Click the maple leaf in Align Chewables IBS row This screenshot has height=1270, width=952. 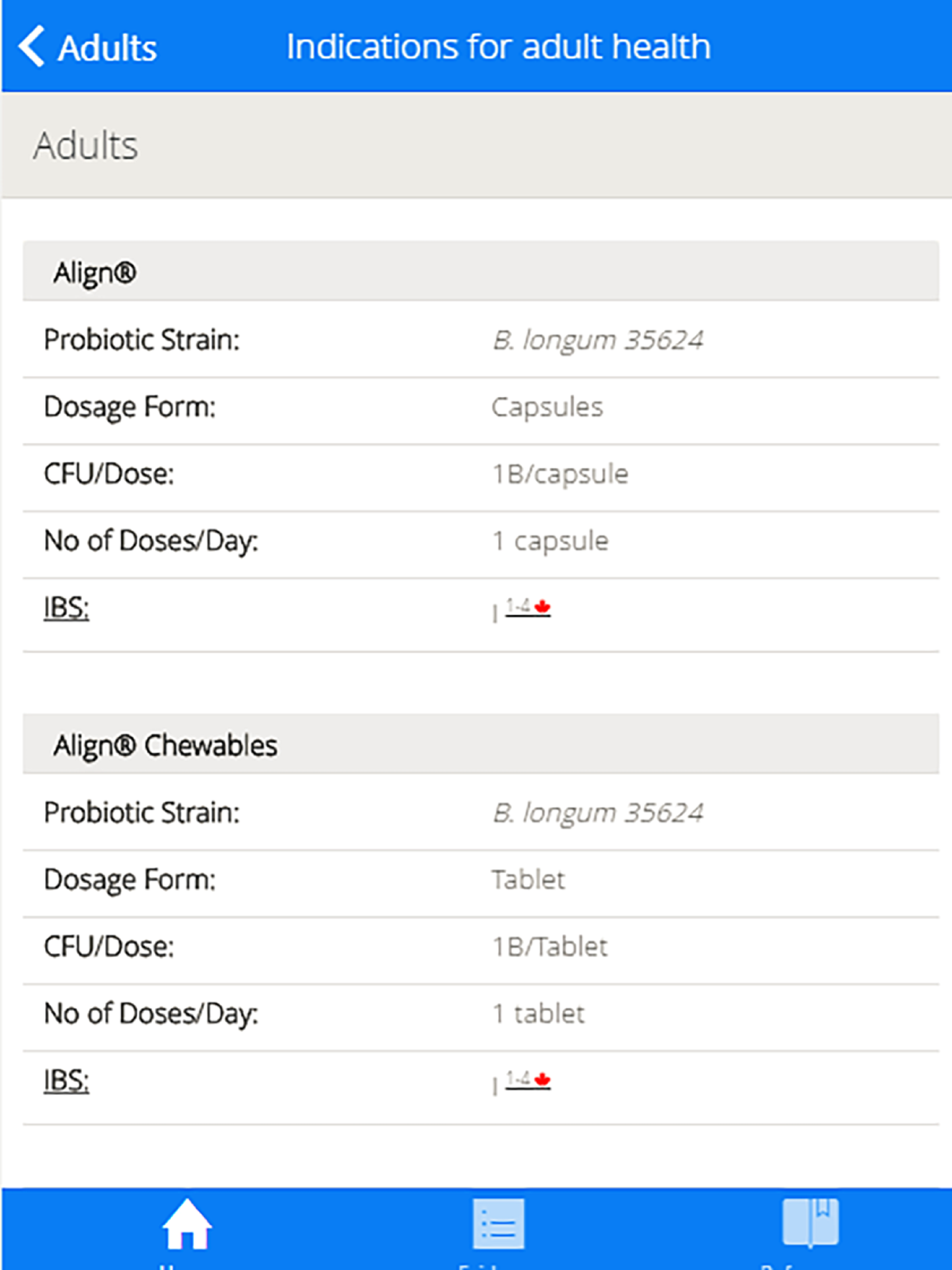click(542, 1079)
